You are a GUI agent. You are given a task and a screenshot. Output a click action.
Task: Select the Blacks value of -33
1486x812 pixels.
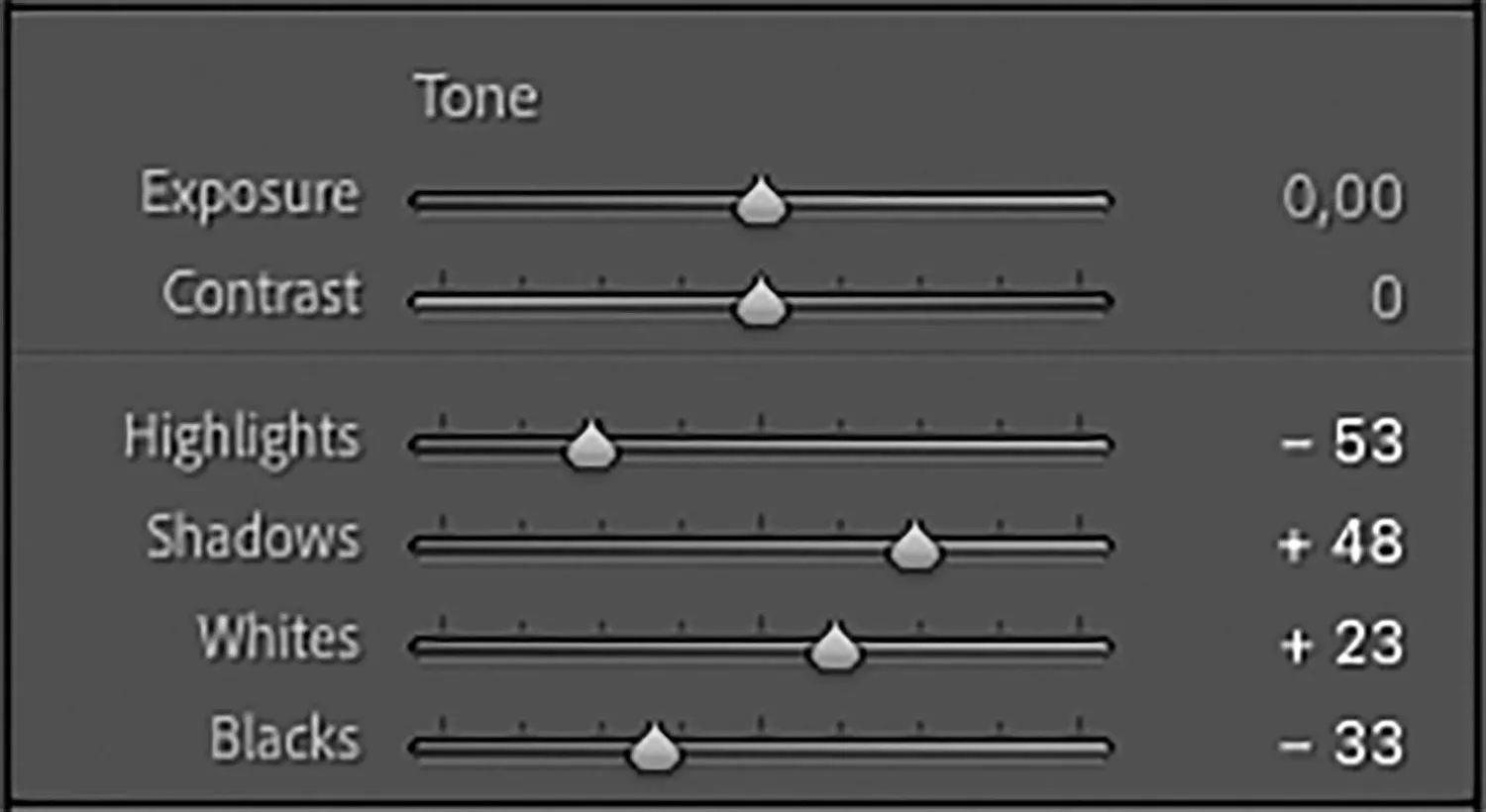1342,744
